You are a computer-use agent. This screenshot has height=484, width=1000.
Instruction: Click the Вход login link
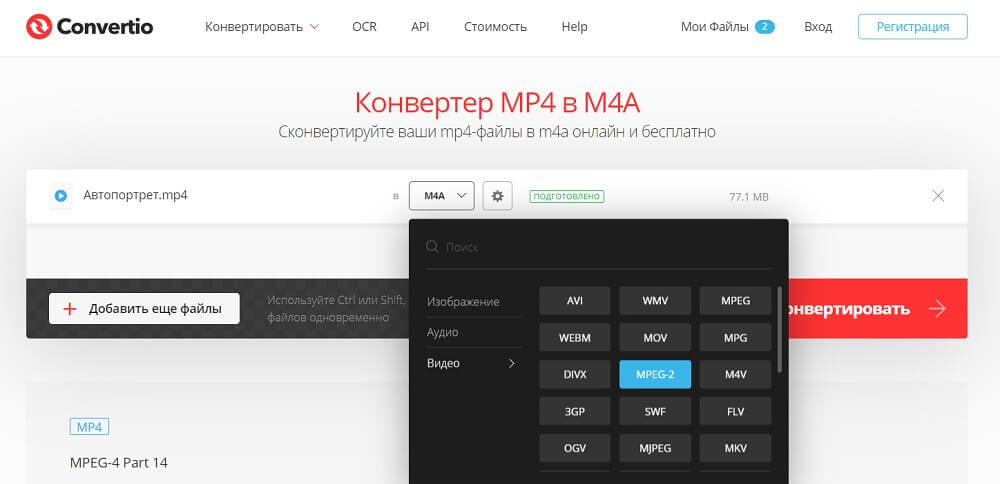818,27
